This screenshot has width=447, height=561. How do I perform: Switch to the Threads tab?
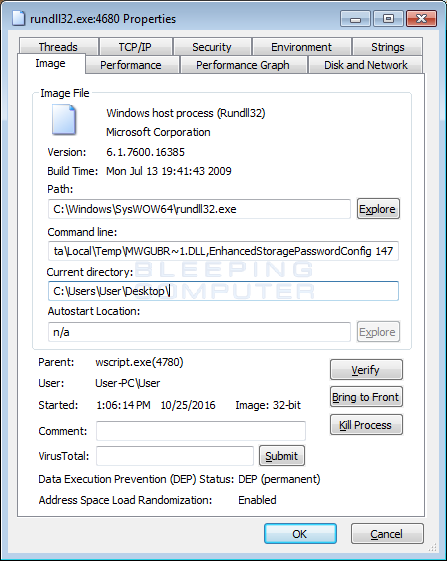coord(58,47)
